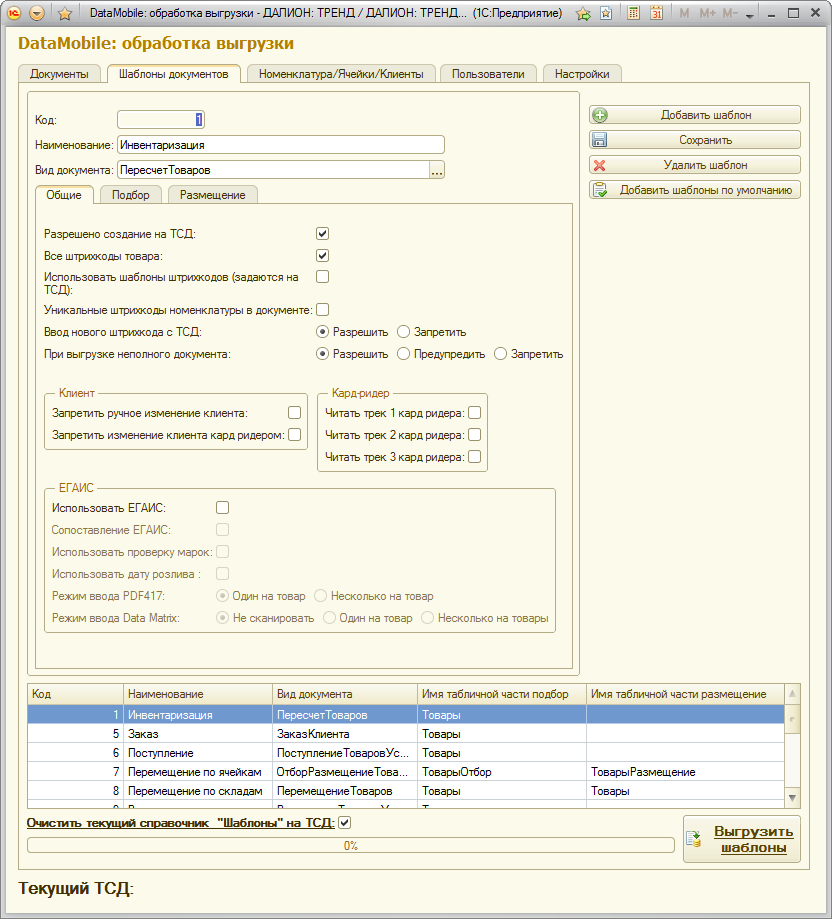The height and width of the screenshot is (919, 832).
Task: Select Перемещение по складам row
Action: 406,791
